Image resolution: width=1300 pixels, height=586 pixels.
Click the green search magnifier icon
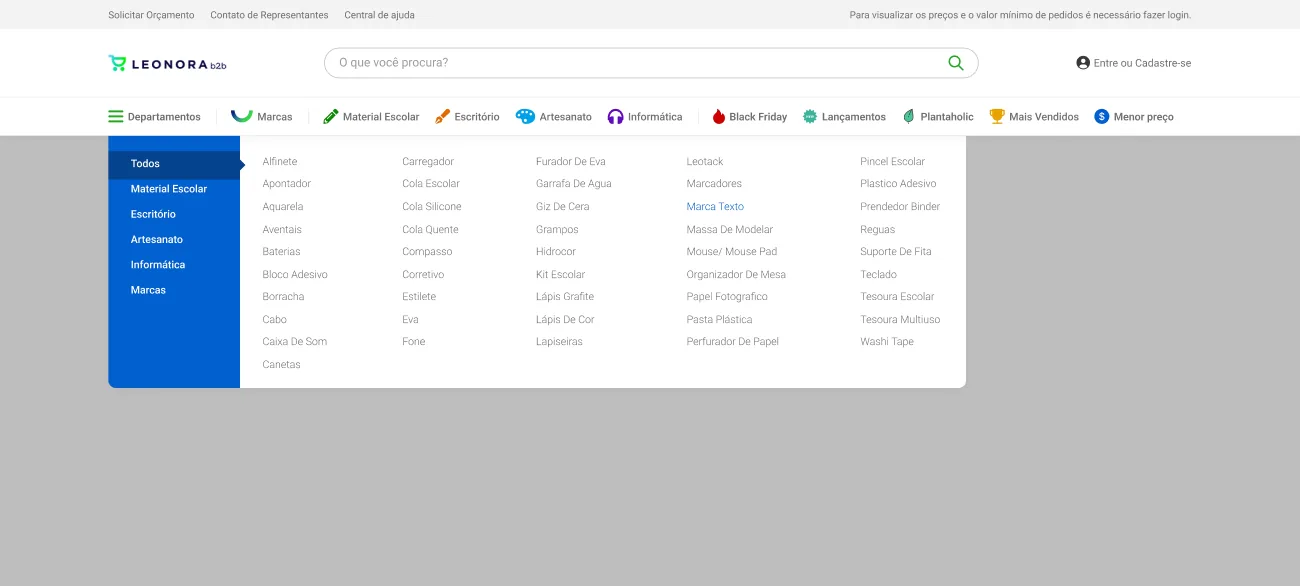[x=956, y=63]
